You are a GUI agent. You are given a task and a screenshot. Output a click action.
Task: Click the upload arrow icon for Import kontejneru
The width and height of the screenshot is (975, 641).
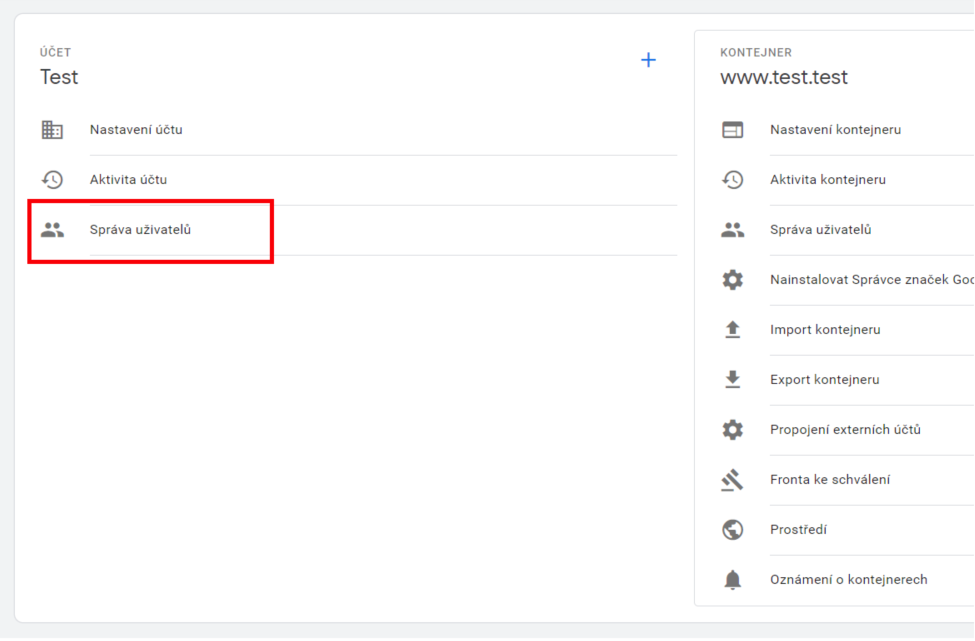tap(732, 330)
